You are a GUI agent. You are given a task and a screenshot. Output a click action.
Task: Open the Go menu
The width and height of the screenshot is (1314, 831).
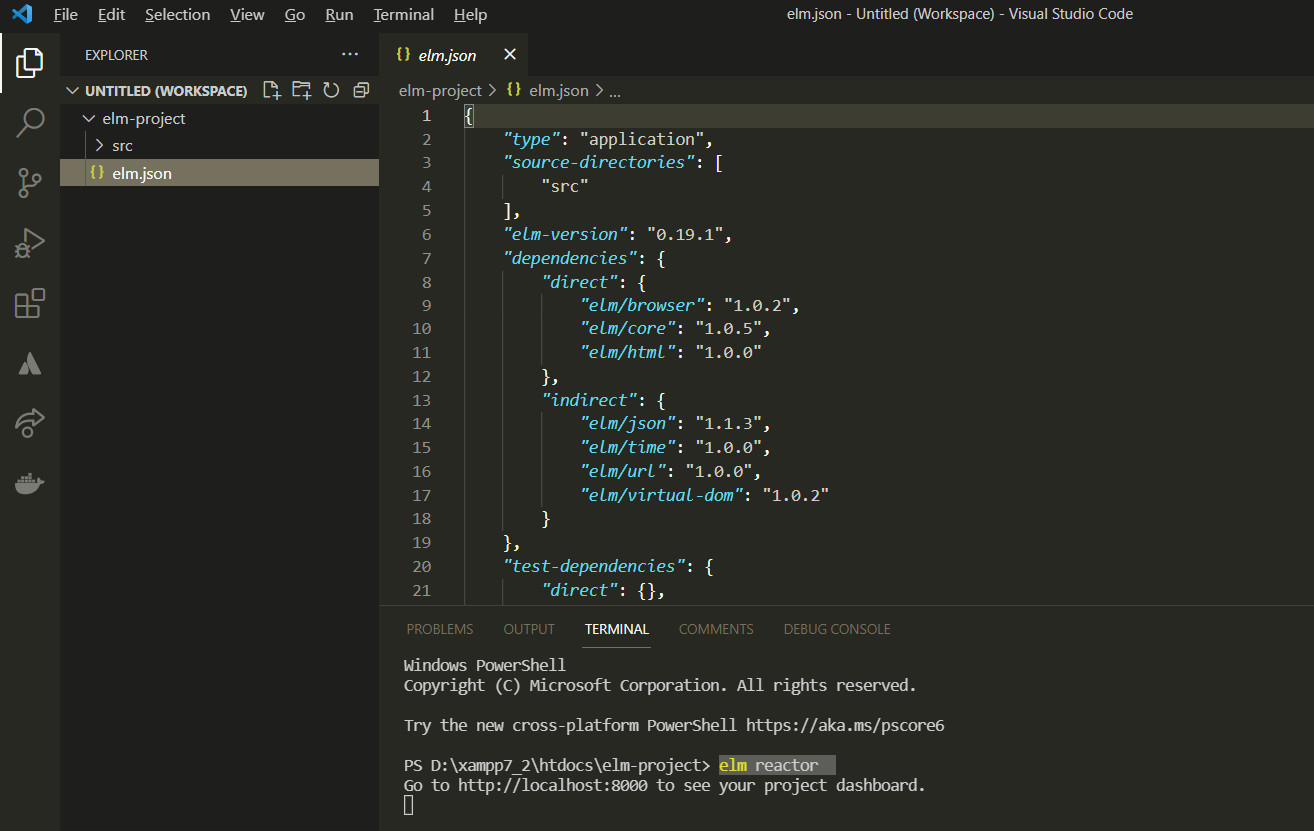tap(295, 14)
